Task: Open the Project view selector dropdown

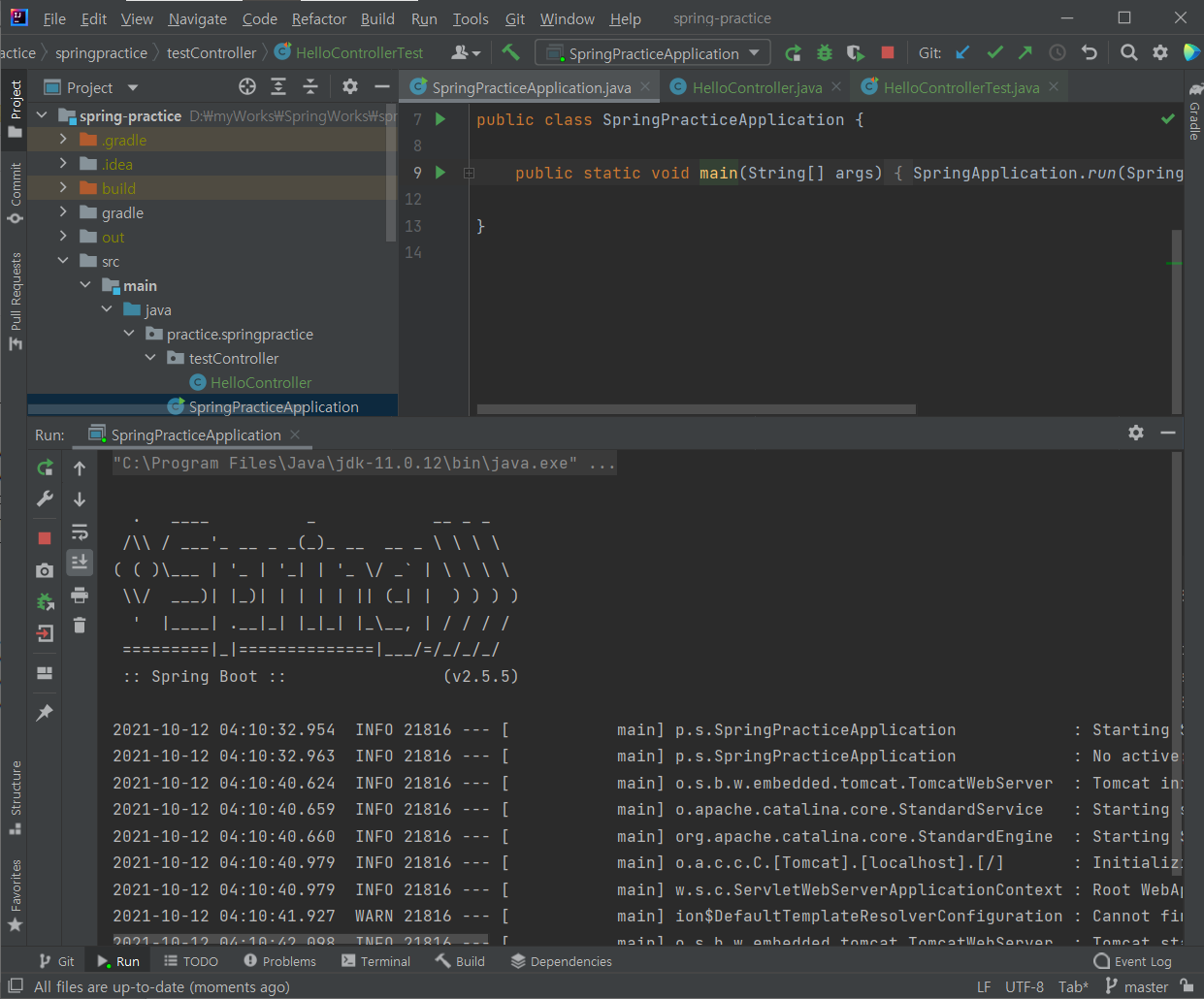Action: click(90, 87)
